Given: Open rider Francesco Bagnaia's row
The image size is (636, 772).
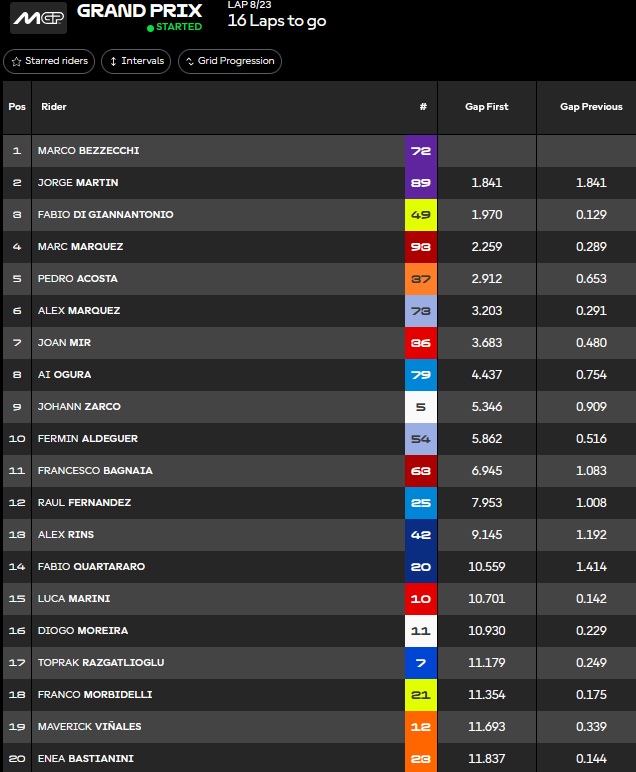Looking at the screenshot, I should tap(95, 471).
